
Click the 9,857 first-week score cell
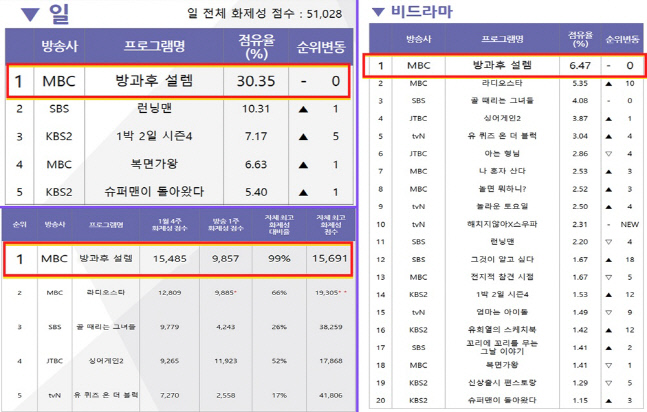pos(225,259)
